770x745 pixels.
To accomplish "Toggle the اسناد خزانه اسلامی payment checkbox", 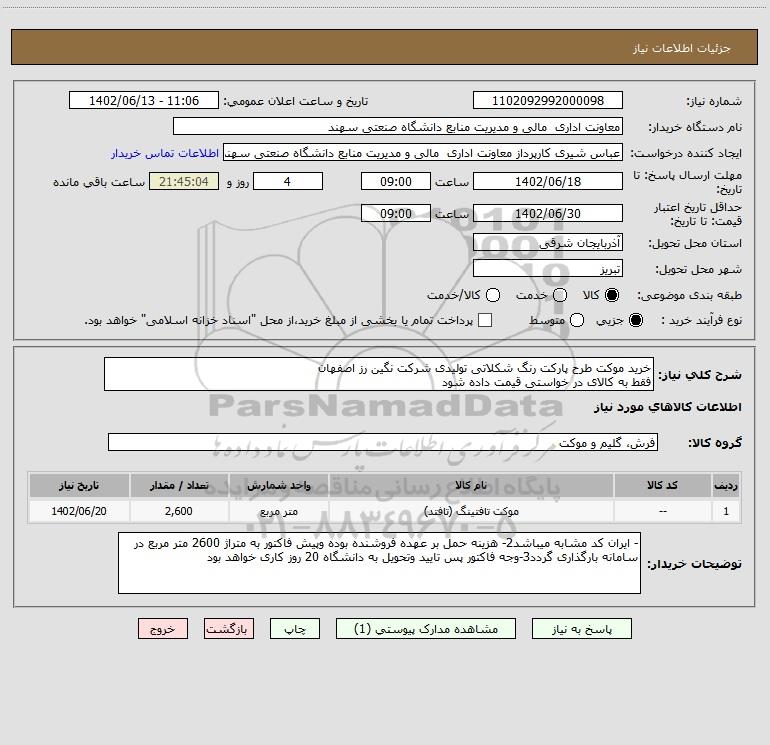I will tap(485, 320).
